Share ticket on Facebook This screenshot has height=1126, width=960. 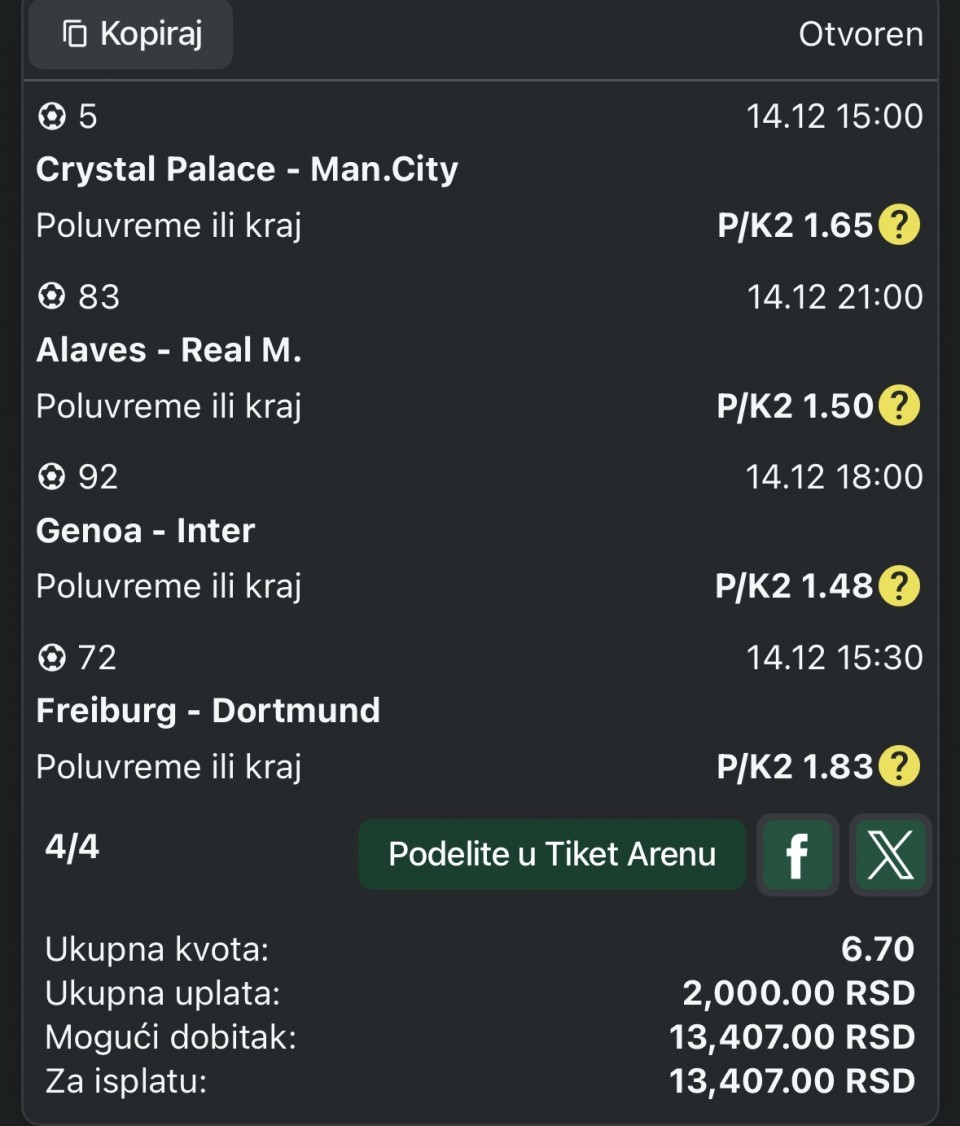(x=797, y=855)
